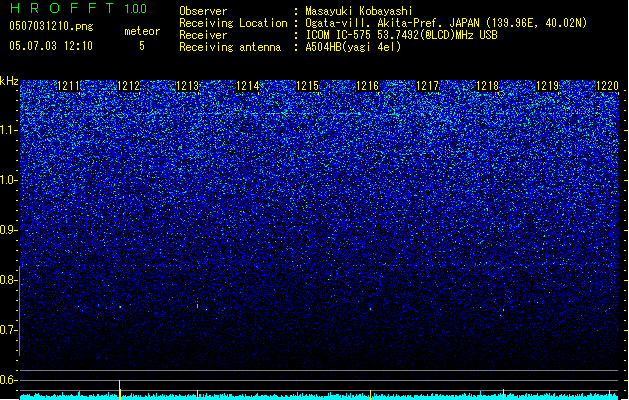Image resolution: width=629 pixels, height=400 pixels.
Task: Click the 1220 time marker
Action: click(x=607, y=86)
